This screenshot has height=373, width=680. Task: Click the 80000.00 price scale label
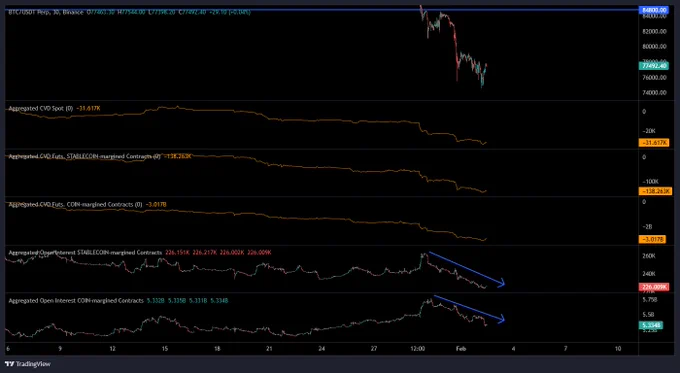click(x=654, y=46)
